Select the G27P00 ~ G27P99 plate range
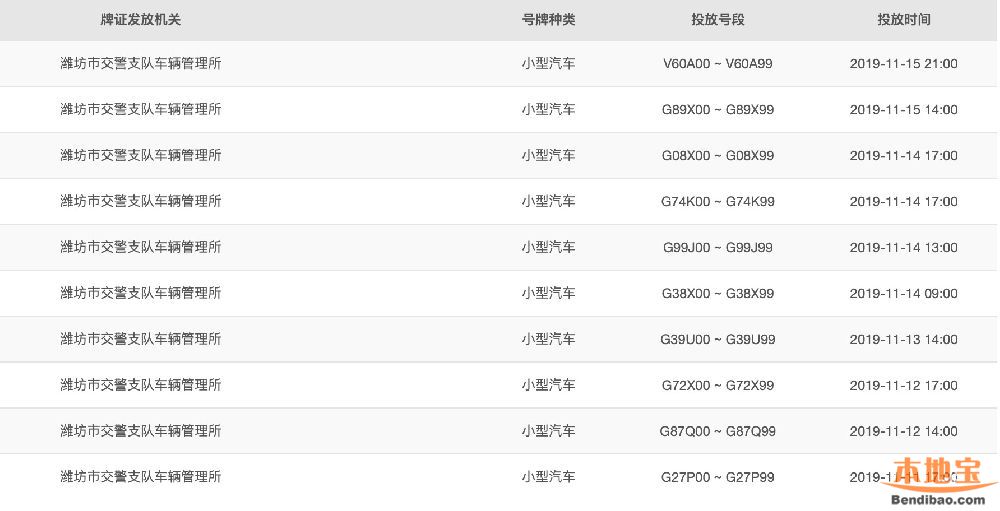Viewport: 1000px width, 511px height. (x=718, y=477)
